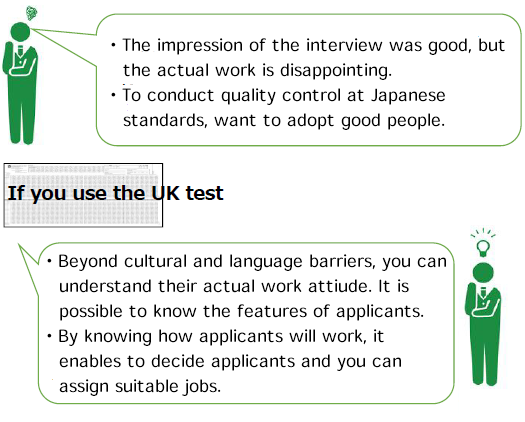525x422 pixels.
Task: Click the necktie on the lightbulb figure
Action: tap(483, 291)
